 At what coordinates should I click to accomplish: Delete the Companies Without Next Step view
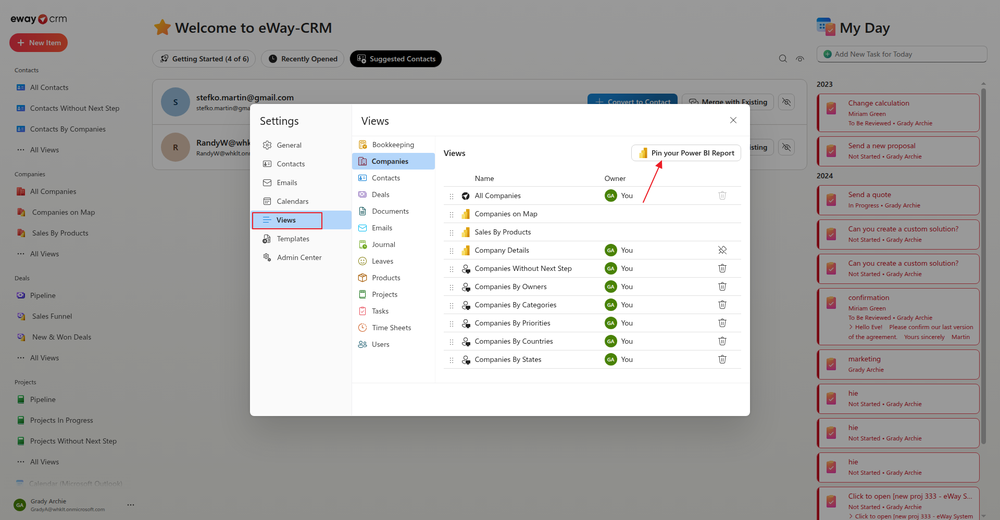tap(722, 269)
